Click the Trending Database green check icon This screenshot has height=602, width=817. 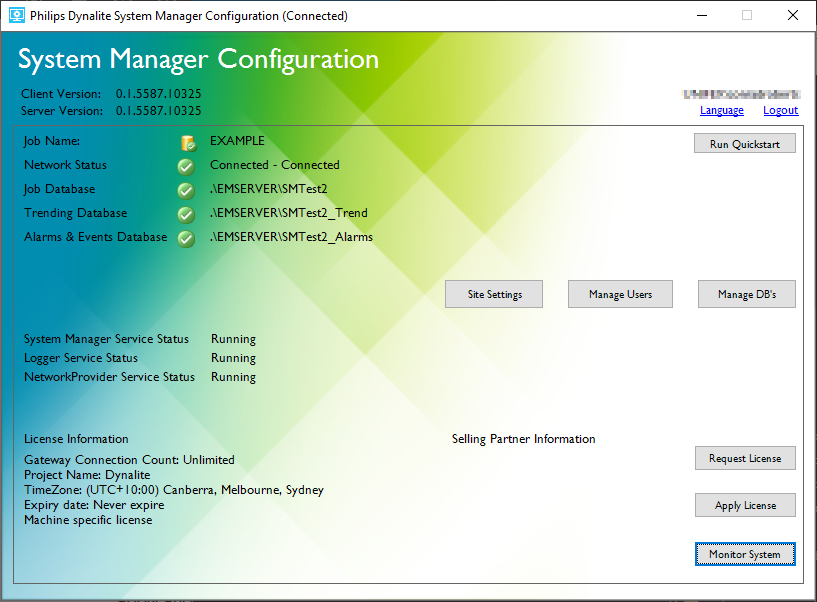(186, 214)
